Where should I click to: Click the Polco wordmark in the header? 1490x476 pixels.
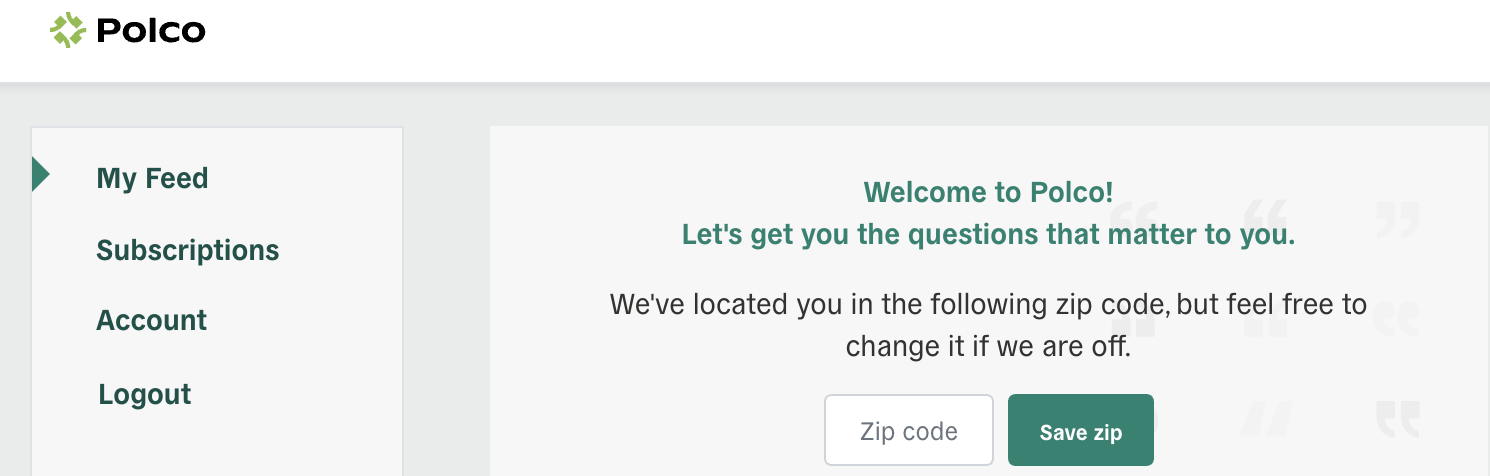tap(151, 32)
